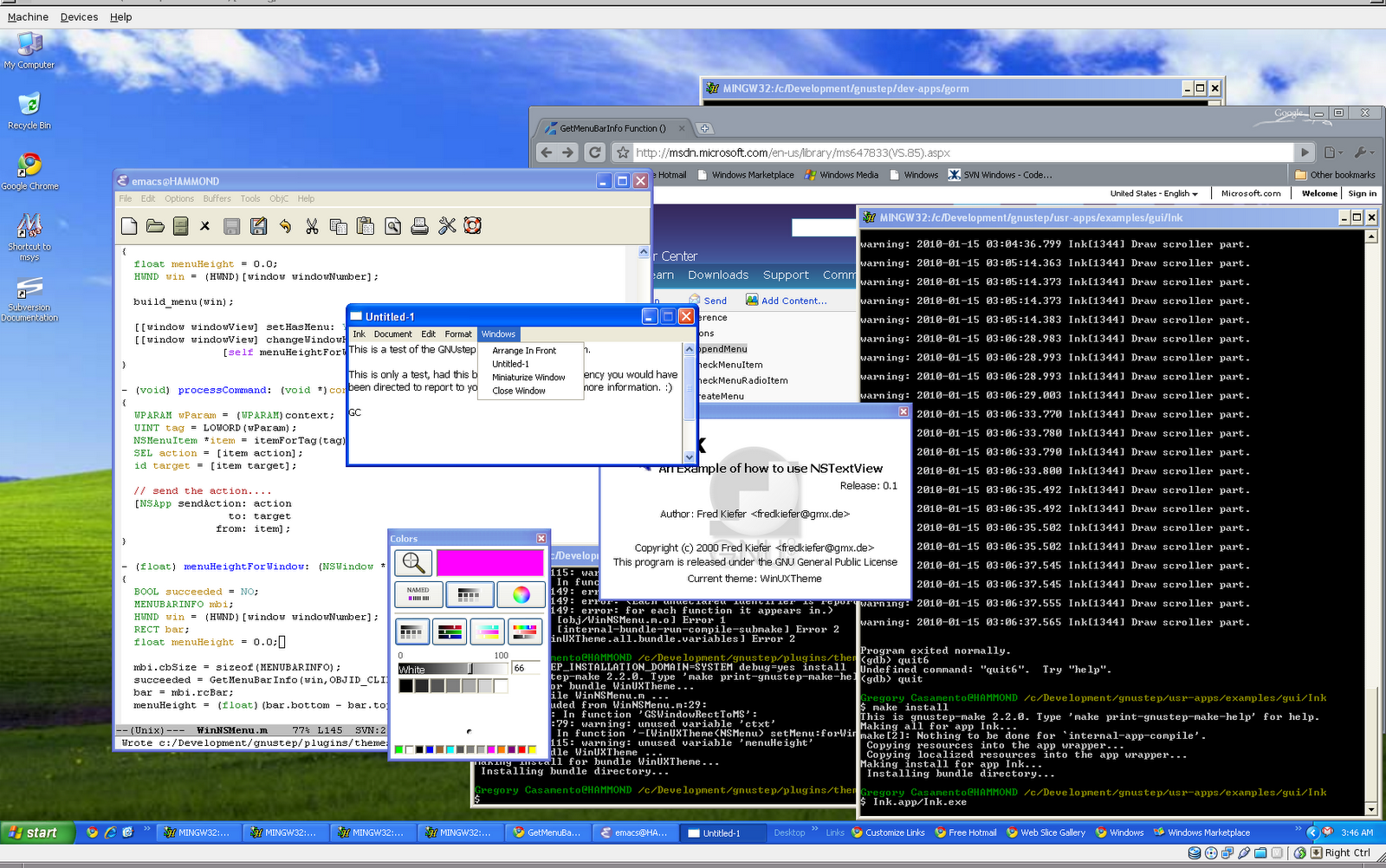
Task: Click the Go arrow beside Chrome address bar
Action: [1305, 152]
